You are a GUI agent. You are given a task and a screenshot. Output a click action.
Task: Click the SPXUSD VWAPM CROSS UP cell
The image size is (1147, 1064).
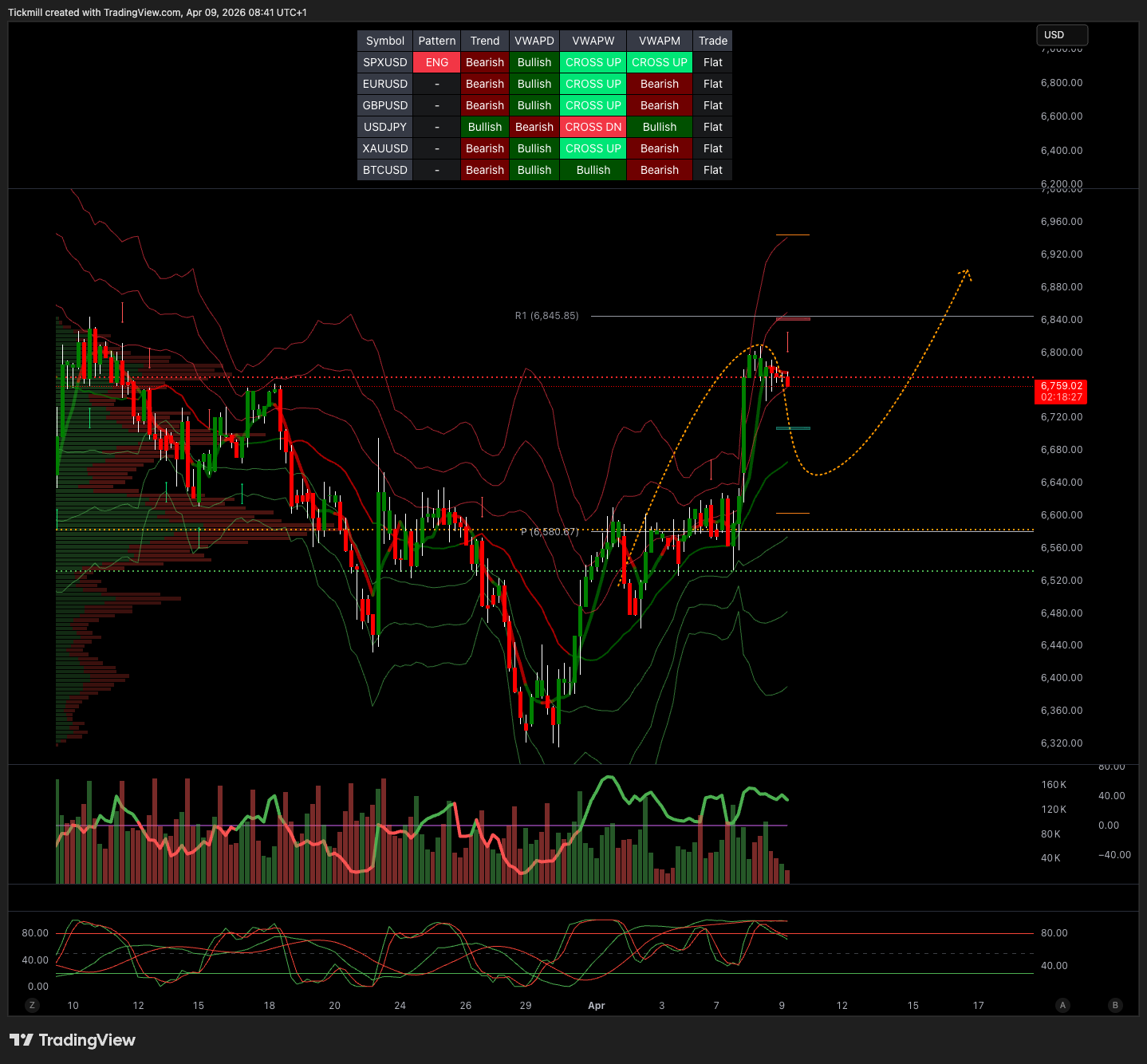coord(659,62)
